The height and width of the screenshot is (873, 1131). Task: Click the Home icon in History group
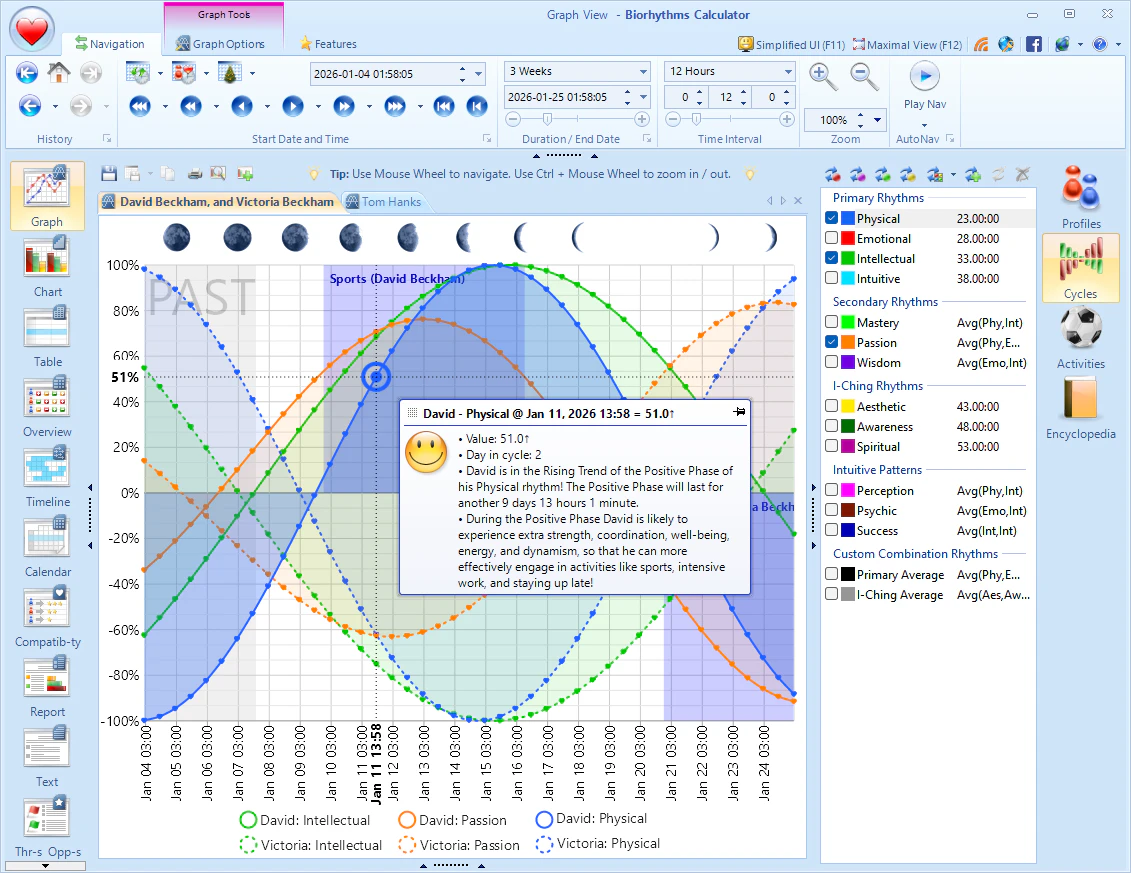pyautogui.click(x=58, y=72)
